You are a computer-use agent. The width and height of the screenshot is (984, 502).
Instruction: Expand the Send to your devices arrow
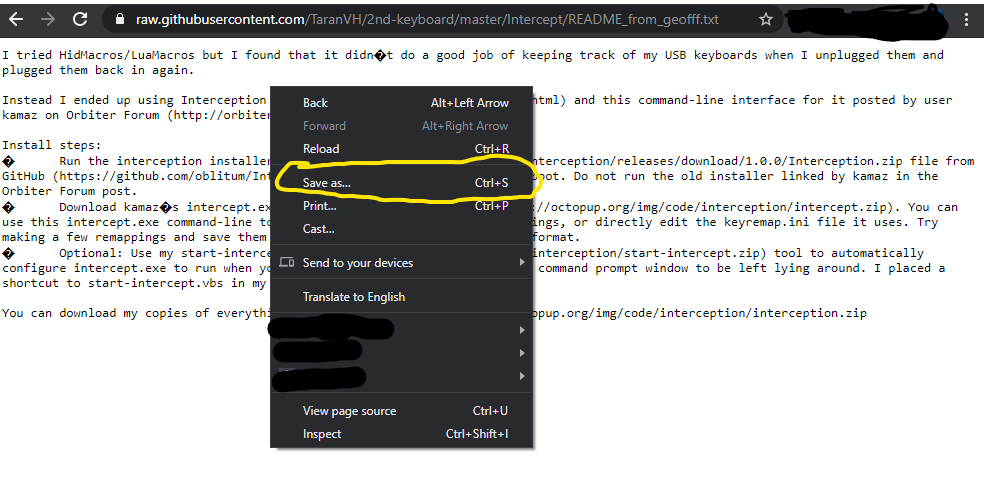tap(521, 262)
